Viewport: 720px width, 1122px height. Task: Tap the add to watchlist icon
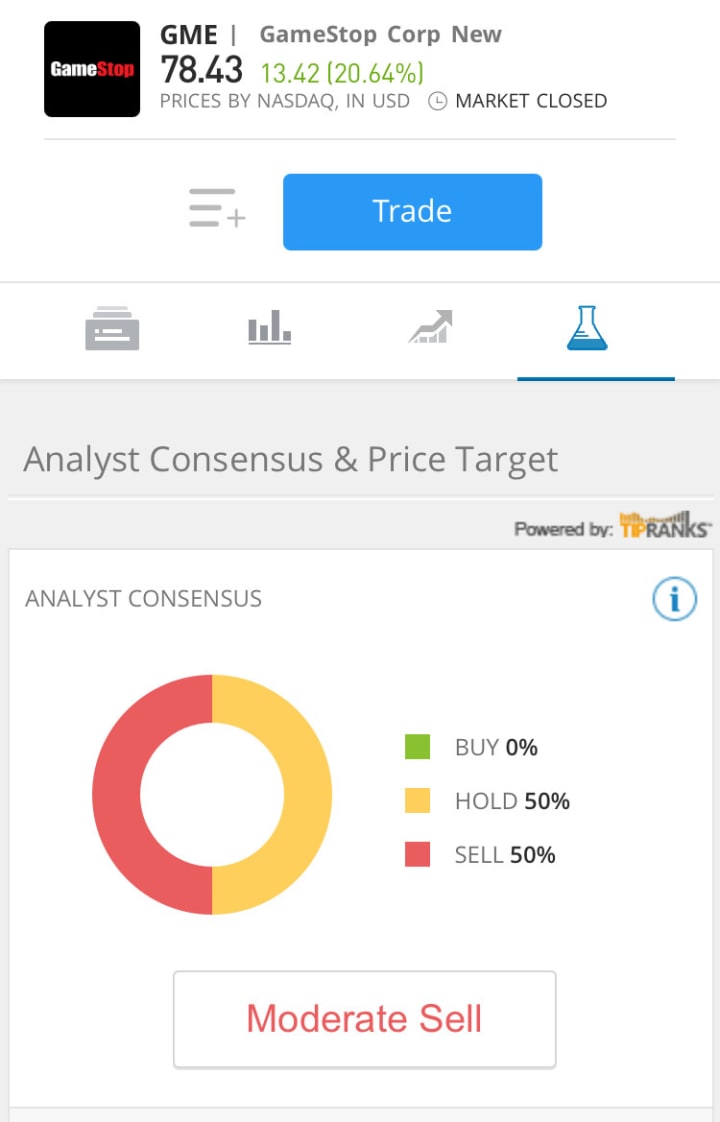coord(217,208)
